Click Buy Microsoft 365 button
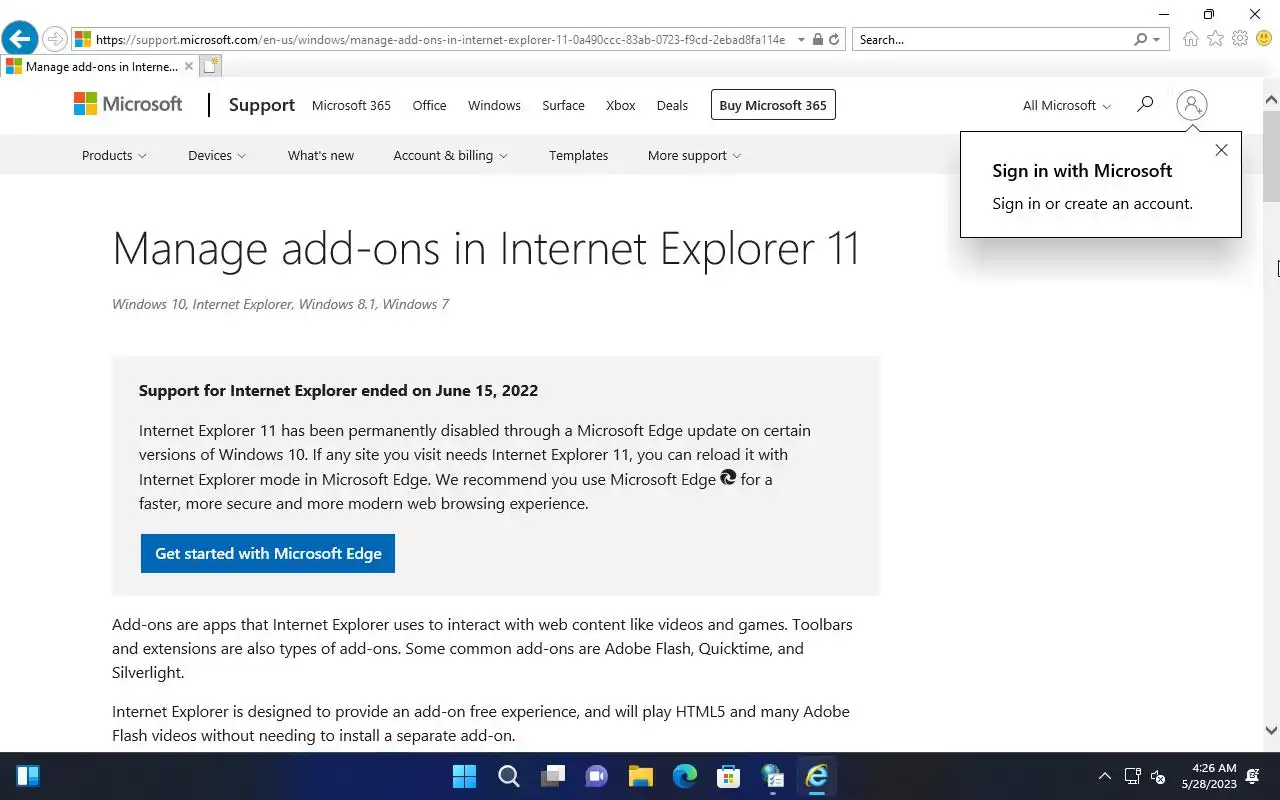The image size is (1280, 800). pyautogui.click(x=773, y=105)
